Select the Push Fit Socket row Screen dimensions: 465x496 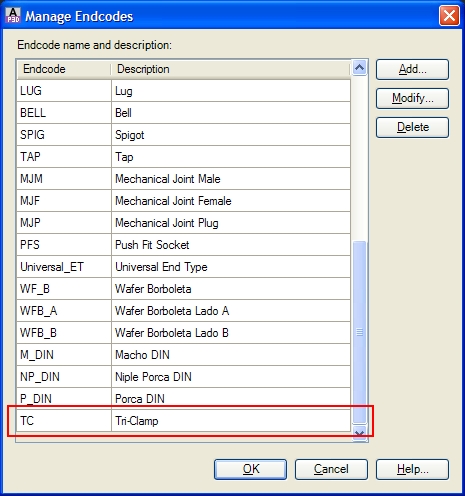pyautogui.click(x=184, y=245)
